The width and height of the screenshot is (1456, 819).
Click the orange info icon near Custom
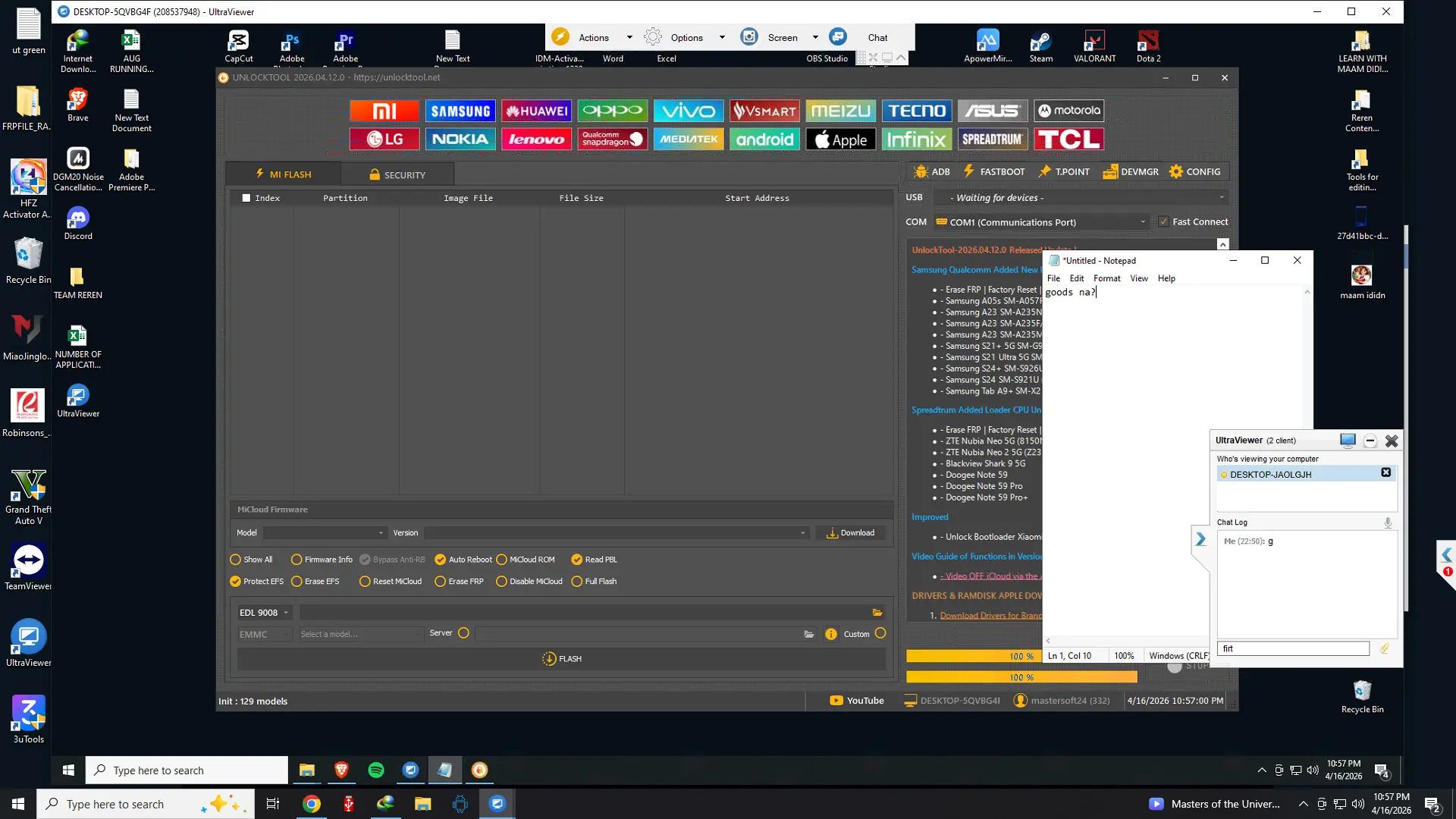point(831,634)
